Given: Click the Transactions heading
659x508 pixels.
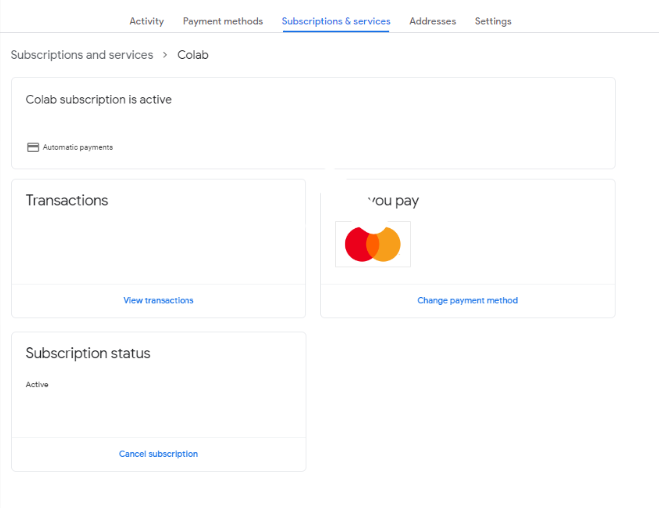Looking at the screenshot, I should [x=67, y=200].
